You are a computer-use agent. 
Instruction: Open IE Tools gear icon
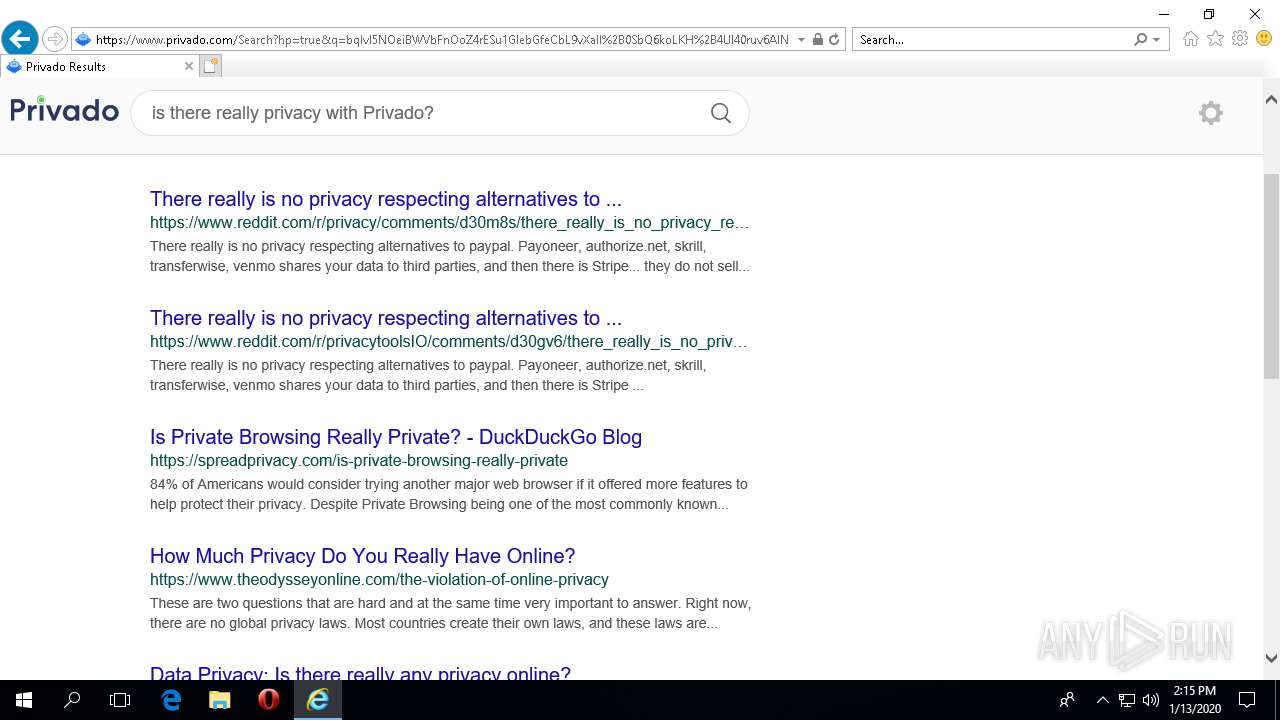tap(1240, 39)
